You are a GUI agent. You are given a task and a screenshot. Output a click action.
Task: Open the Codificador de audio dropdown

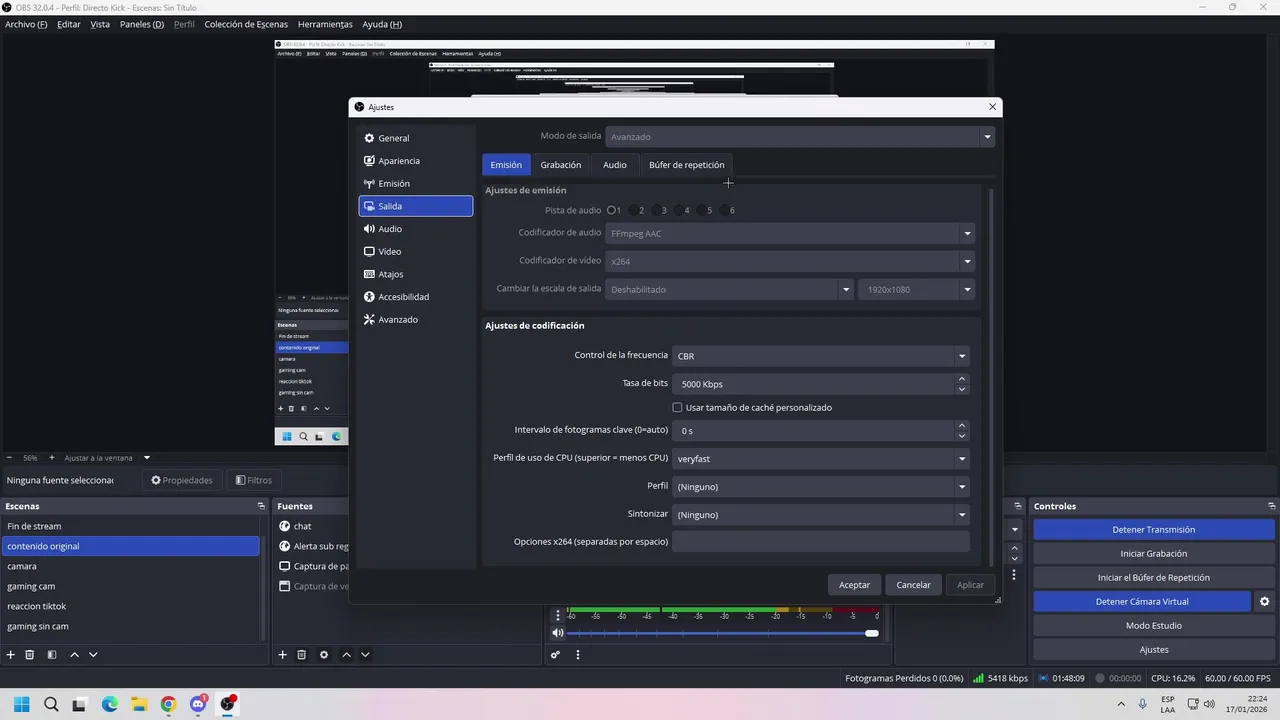click(790, 234)
